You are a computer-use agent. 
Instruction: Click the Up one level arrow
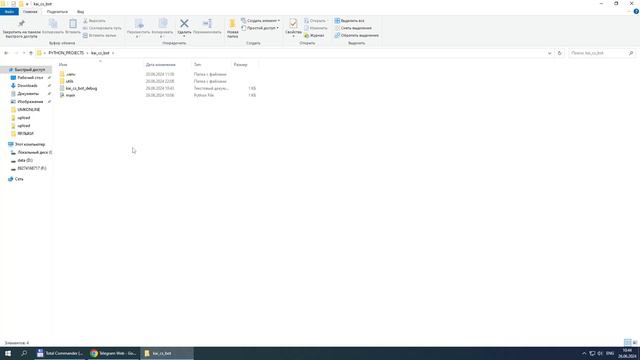(x=31, y=53)
